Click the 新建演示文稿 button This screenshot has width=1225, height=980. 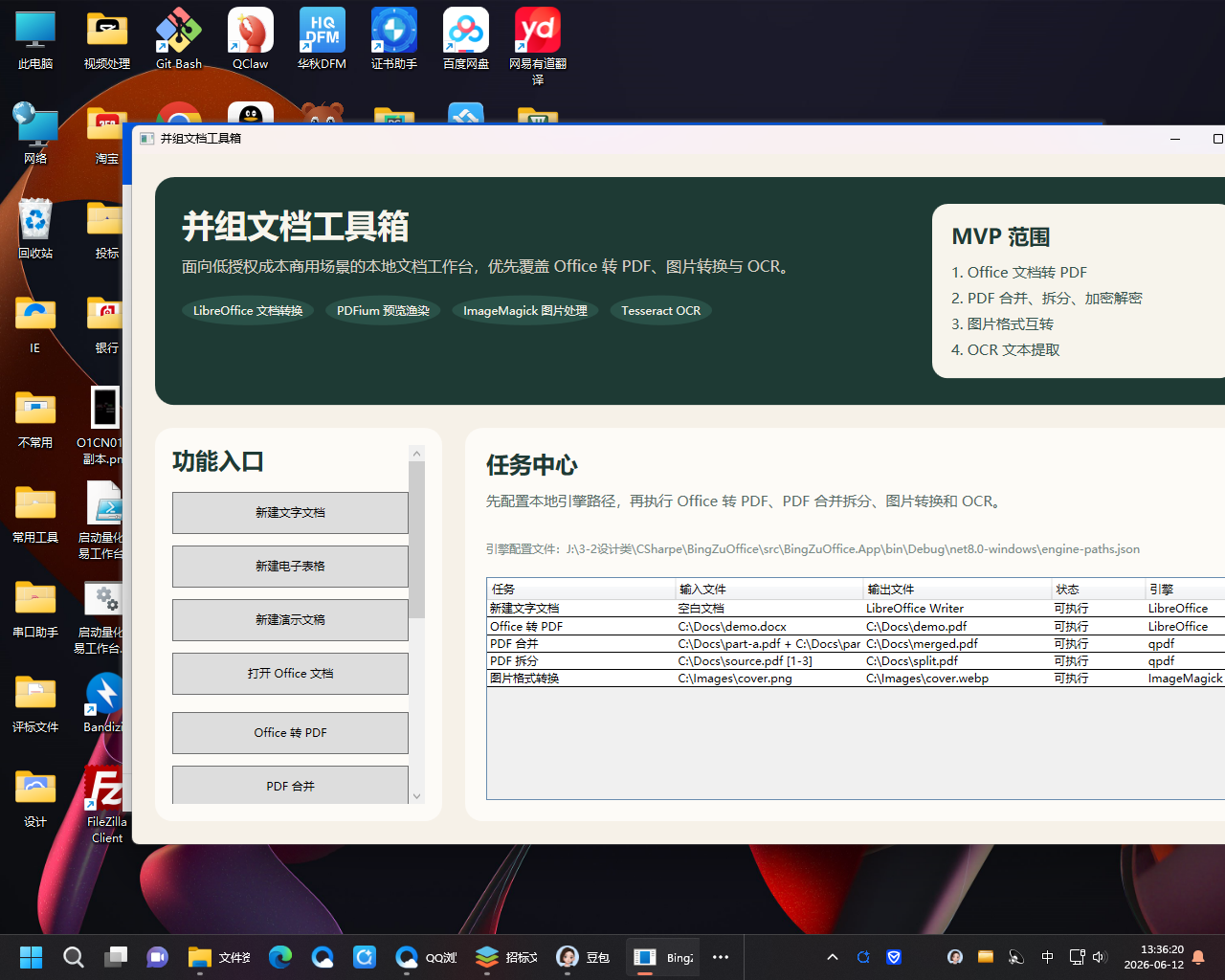click(x=290, y=620)
